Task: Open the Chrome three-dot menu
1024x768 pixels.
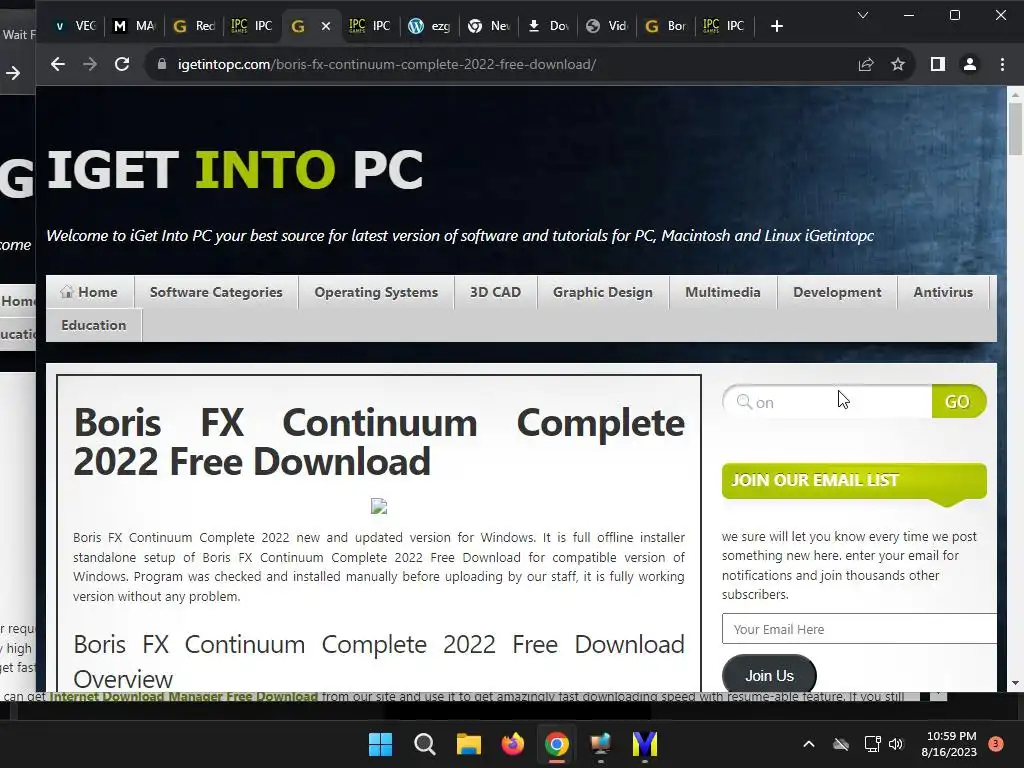Action: coord(1002,64)
